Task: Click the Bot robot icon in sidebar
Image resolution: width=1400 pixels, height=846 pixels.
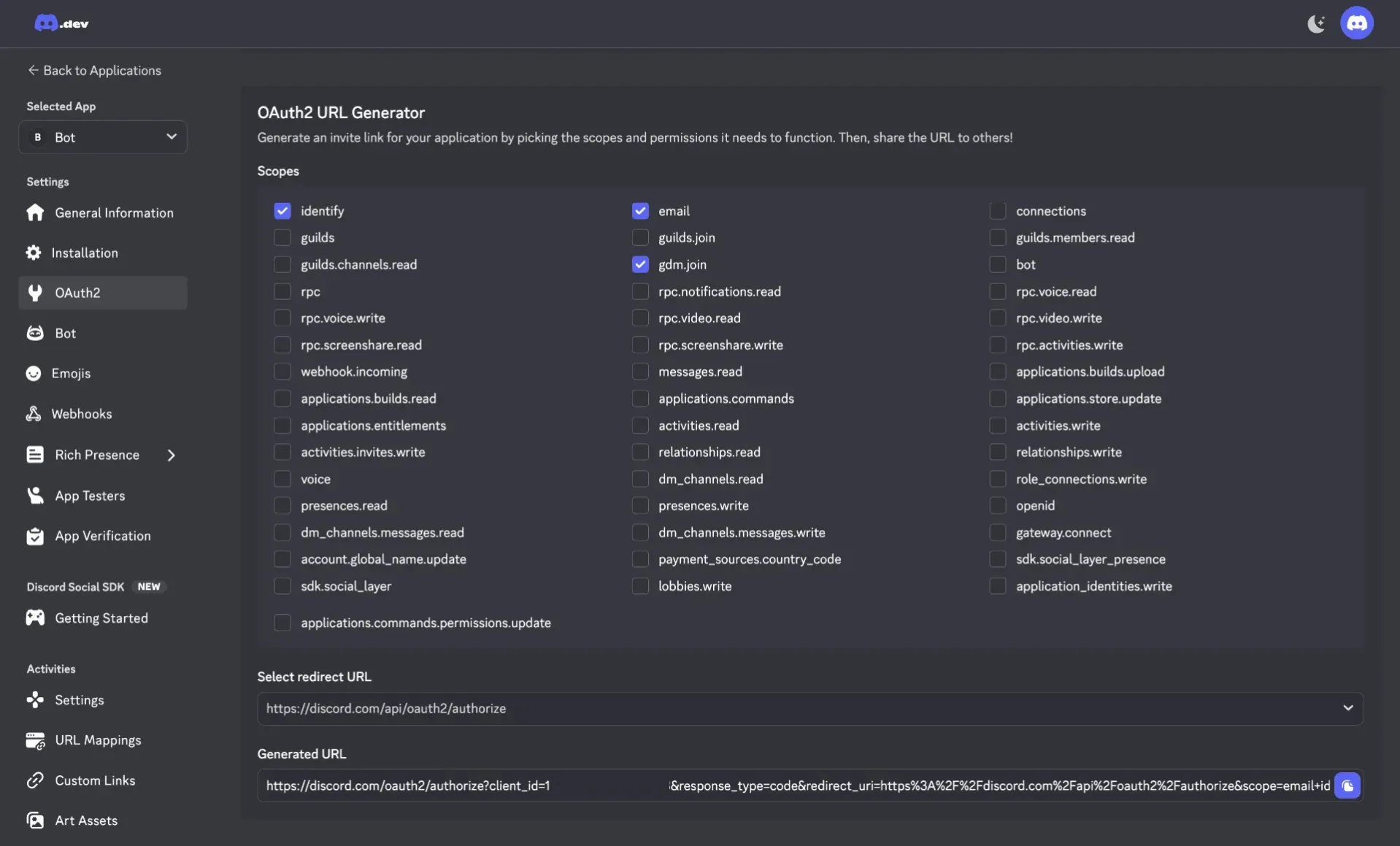Action: pos(35,333)
